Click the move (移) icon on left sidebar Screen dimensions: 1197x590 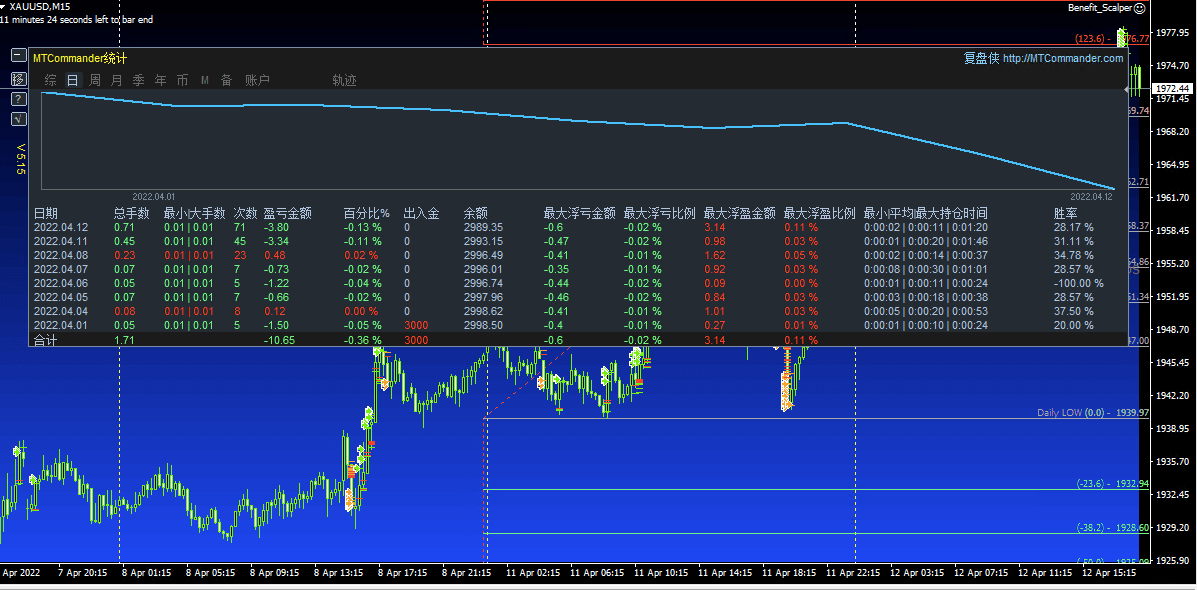[18, 78]
